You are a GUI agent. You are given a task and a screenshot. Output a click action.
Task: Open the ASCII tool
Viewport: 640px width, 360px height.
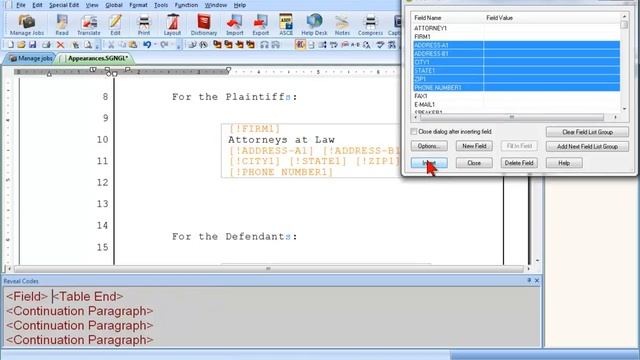(286, 24)
